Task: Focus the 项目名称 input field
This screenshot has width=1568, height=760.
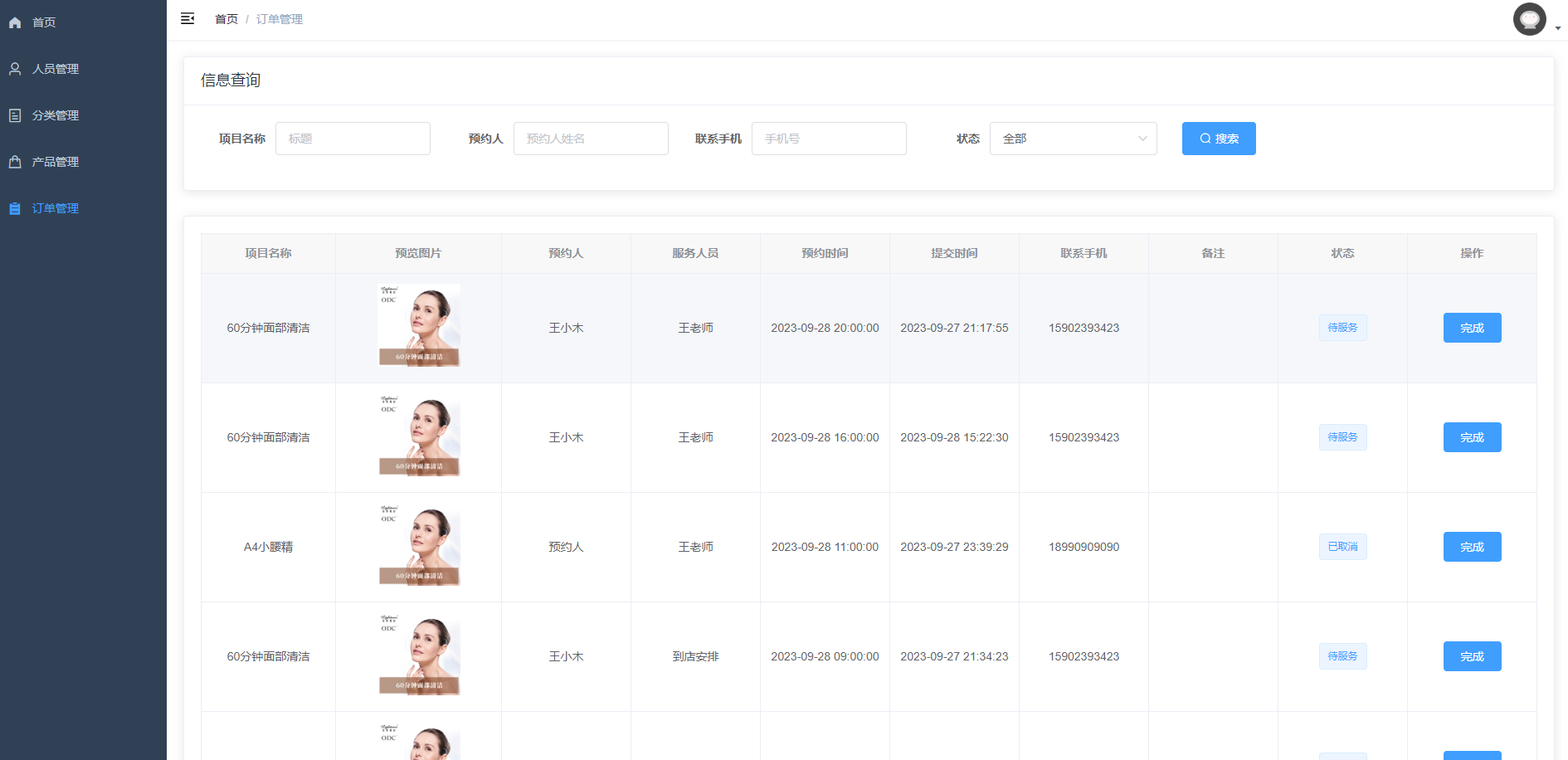Action: [353, 139]
